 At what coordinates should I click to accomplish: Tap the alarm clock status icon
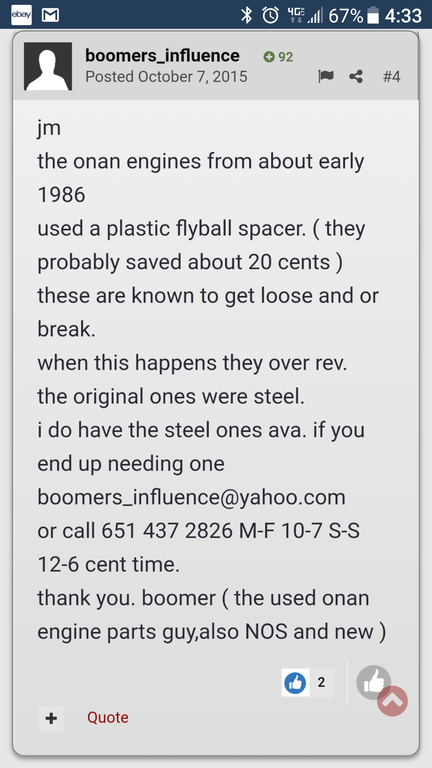tap(270, 15)
